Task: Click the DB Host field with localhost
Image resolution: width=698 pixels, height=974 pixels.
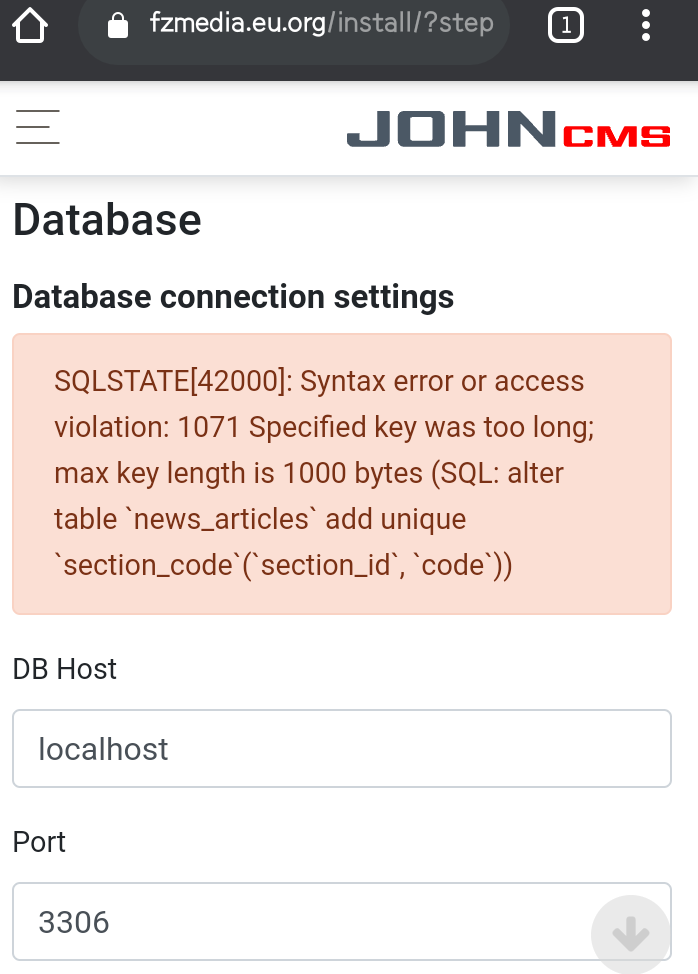Action: pos(341,749)
